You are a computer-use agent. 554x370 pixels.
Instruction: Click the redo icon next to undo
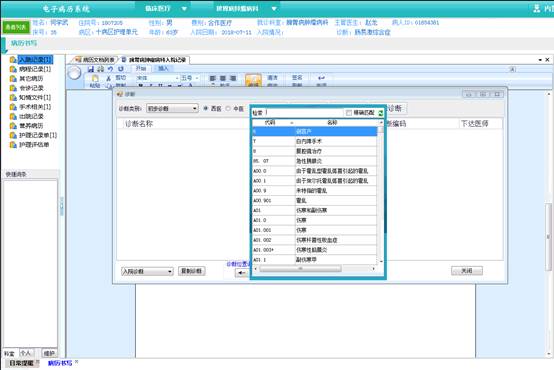pyautogui.click(x=121, y=69)
